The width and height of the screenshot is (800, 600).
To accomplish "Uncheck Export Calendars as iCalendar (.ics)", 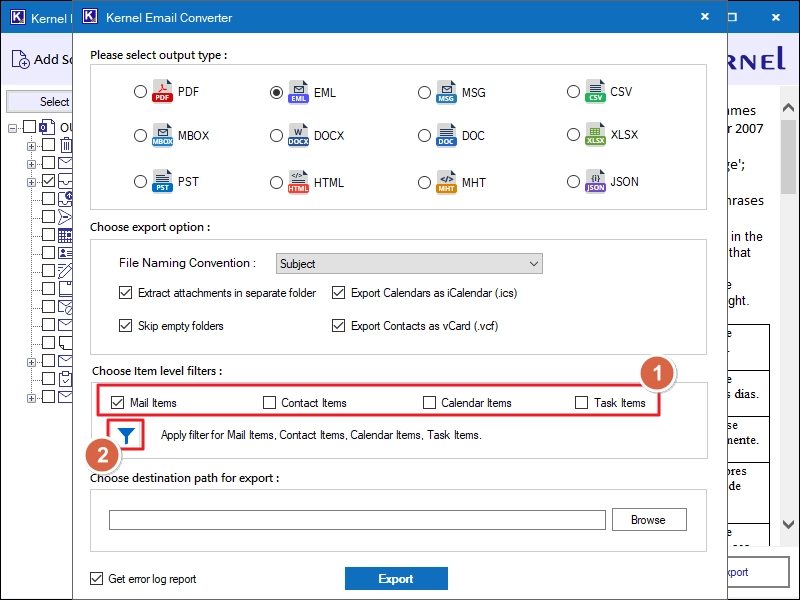I will click(338, 293).
